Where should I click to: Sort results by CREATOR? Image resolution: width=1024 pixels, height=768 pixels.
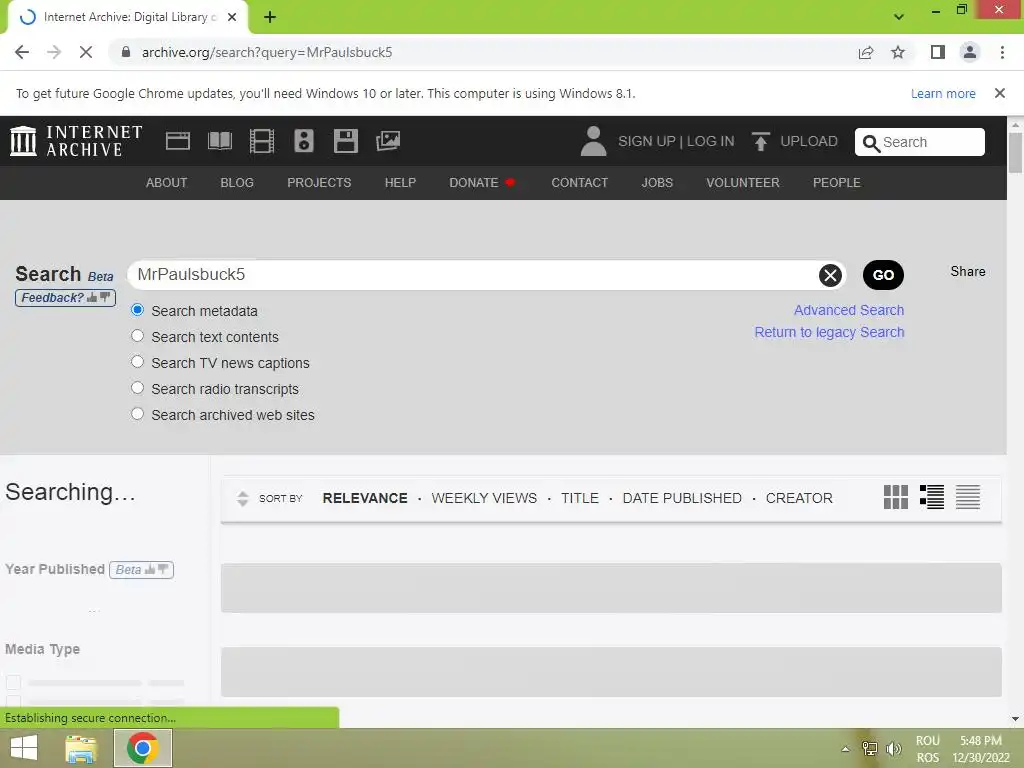click(x=799, y=498)
